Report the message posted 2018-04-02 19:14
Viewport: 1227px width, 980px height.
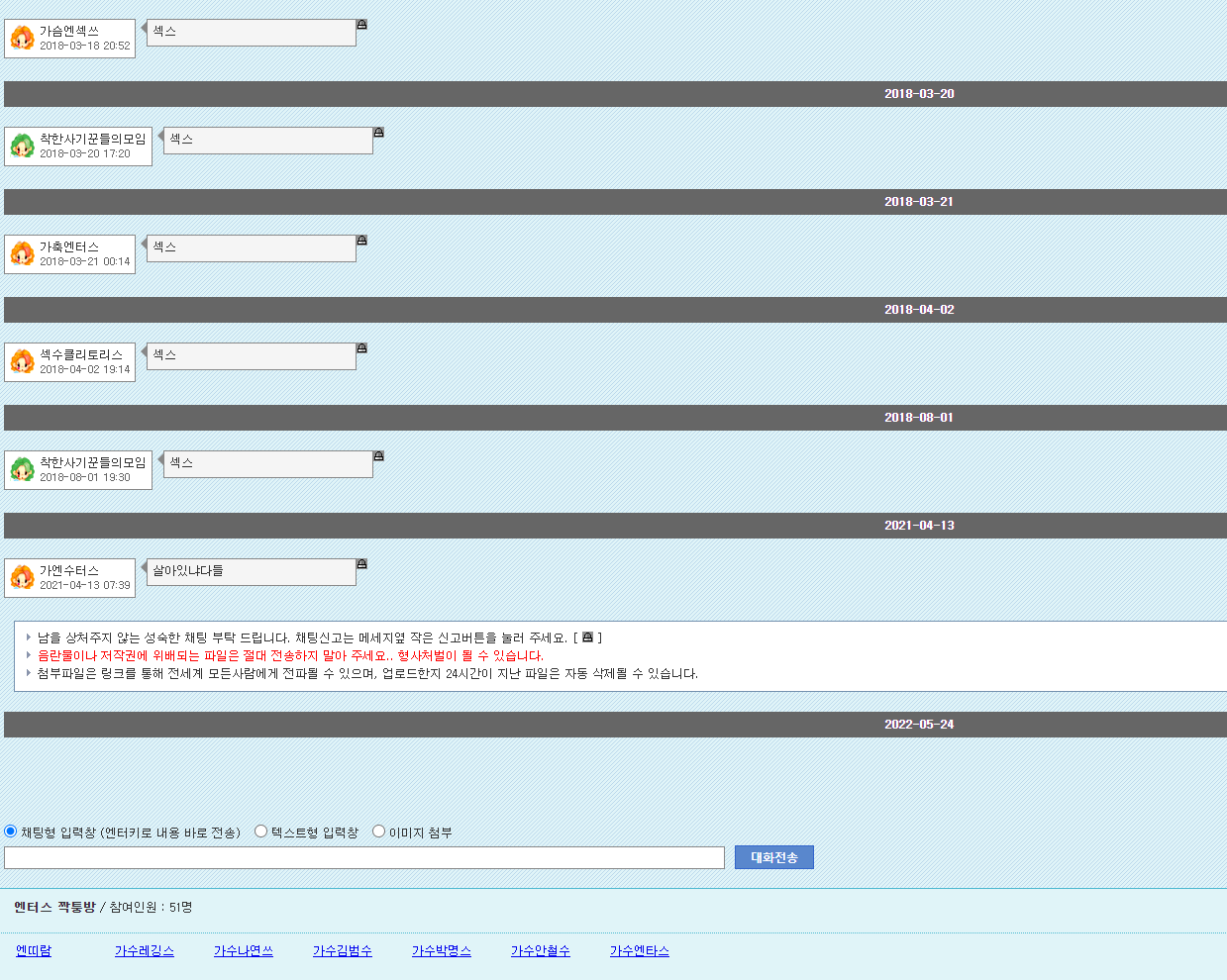pos(361,347)
